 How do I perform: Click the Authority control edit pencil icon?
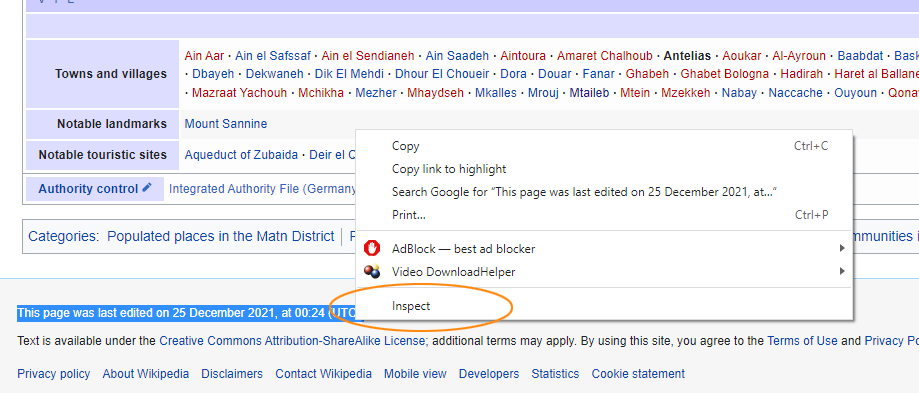[147, 187]
